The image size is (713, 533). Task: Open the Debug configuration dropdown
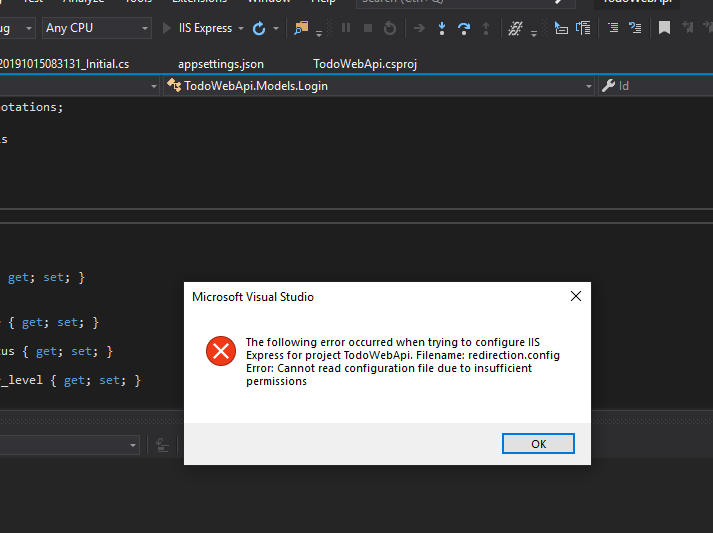point(17,28)
